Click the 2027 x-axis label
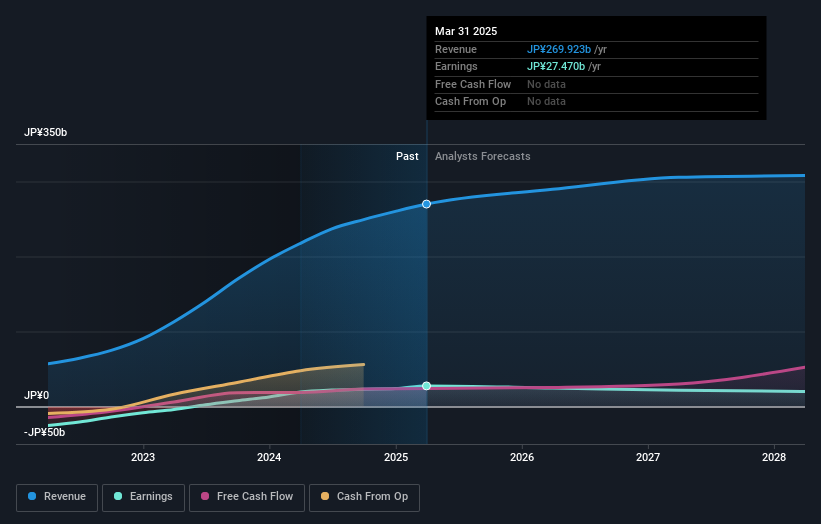This screenshot has height=524, width=821. point(648,458)
